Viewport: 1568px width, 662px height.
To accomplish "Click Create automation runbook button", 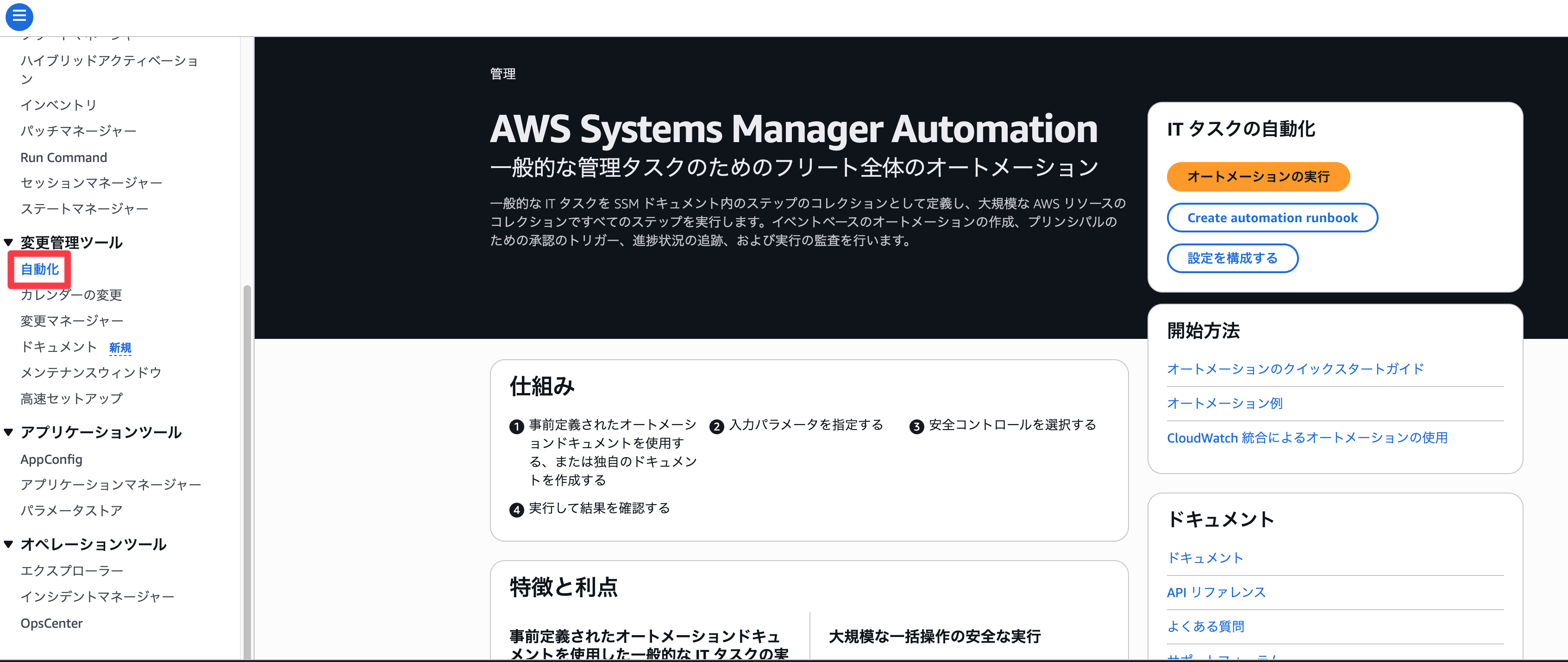I will (x=1272, y=218).
